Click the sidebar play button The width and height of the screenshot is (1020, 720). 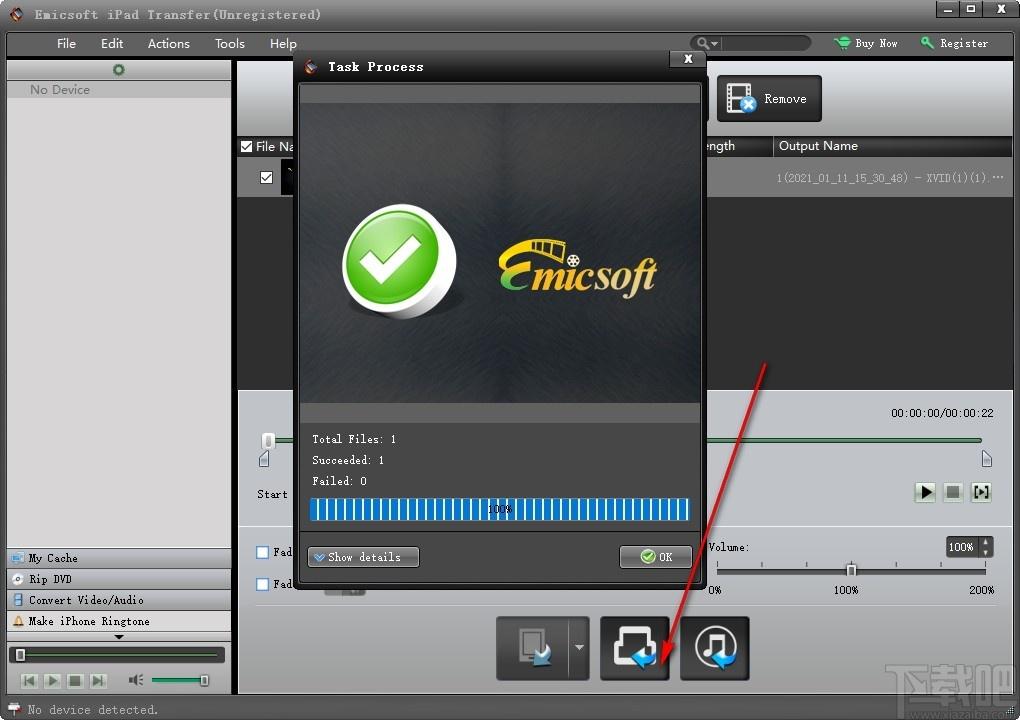pyautogui.click(x=53, y=680)
